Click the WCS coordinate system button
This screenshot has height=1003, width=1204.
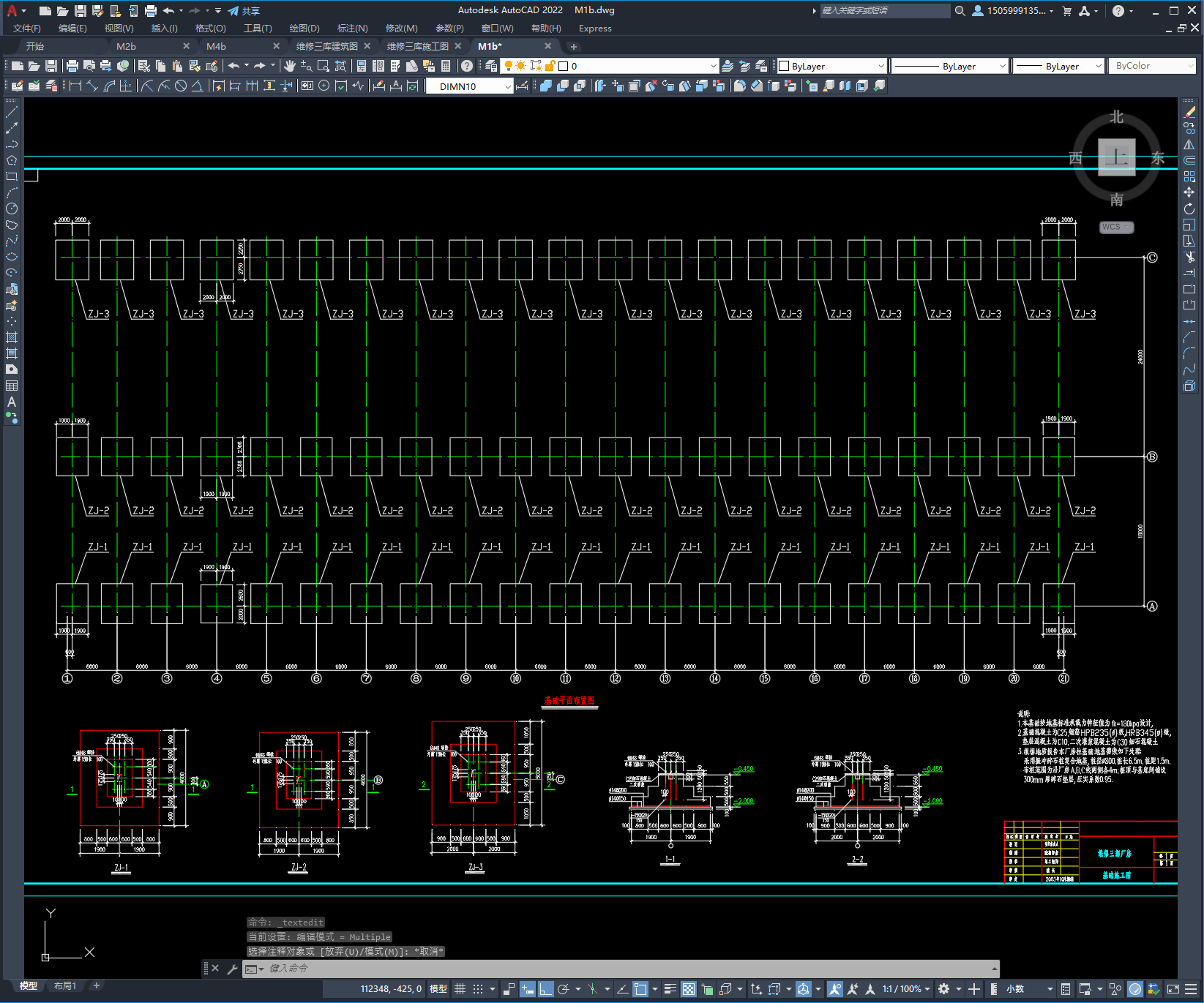click(1116, 227)
